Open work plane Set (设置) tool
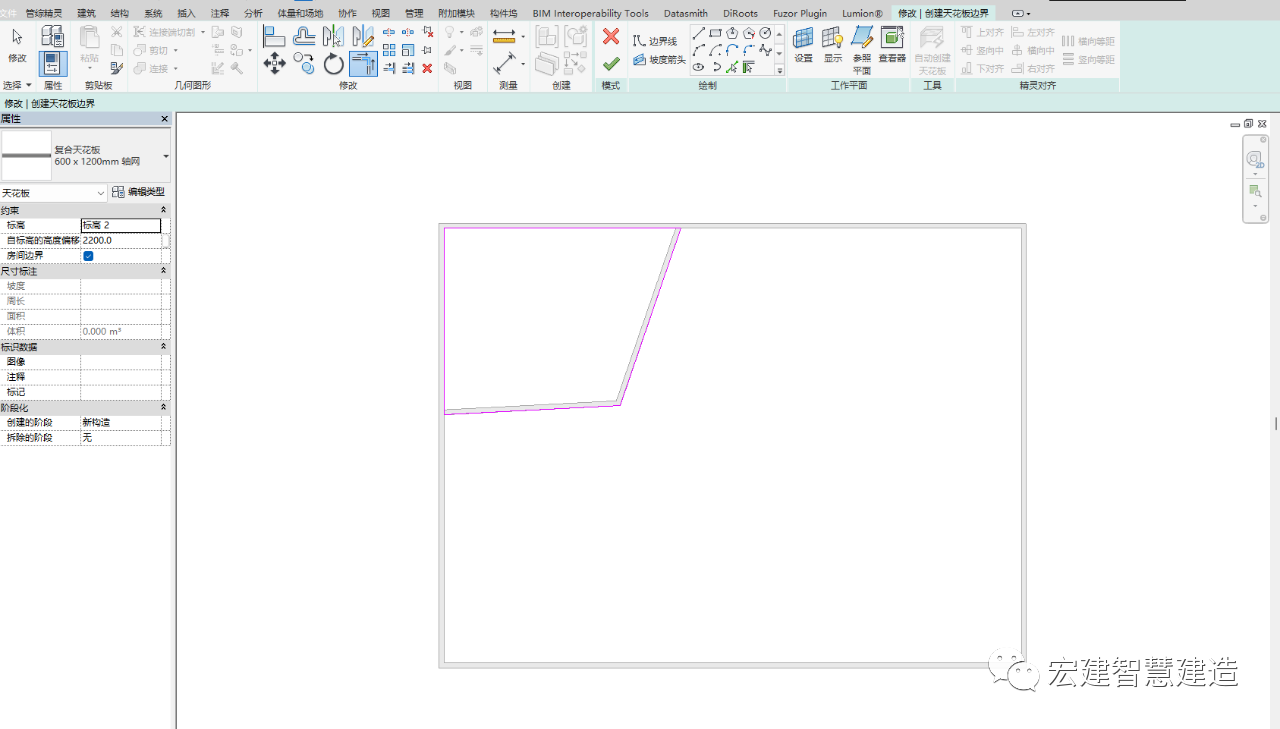The width and height of the screenshot is (1280, 729). coord(803,46)
